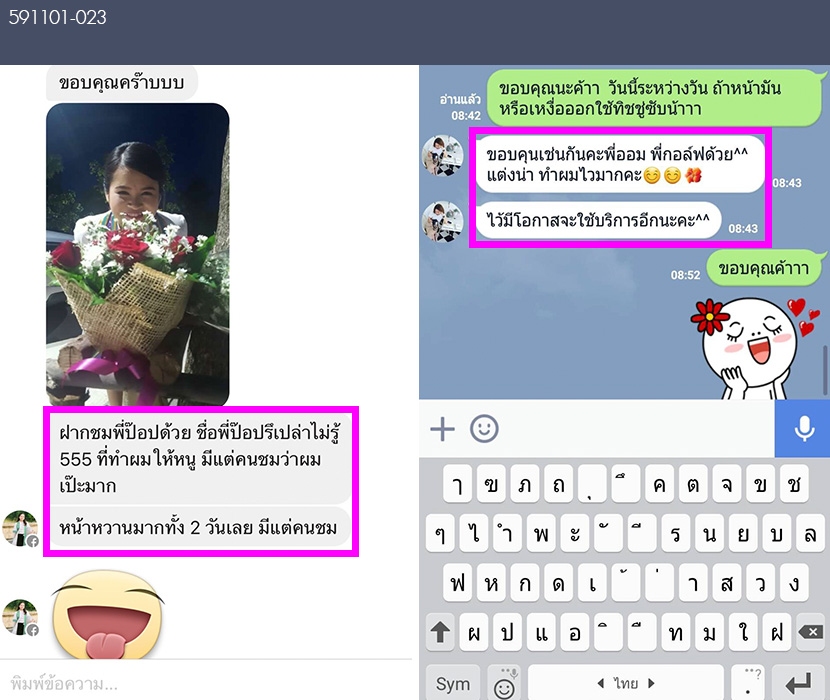The image size is (830, 700).
Task: Tap the Shift arrow key
Action: coord(440,632)
